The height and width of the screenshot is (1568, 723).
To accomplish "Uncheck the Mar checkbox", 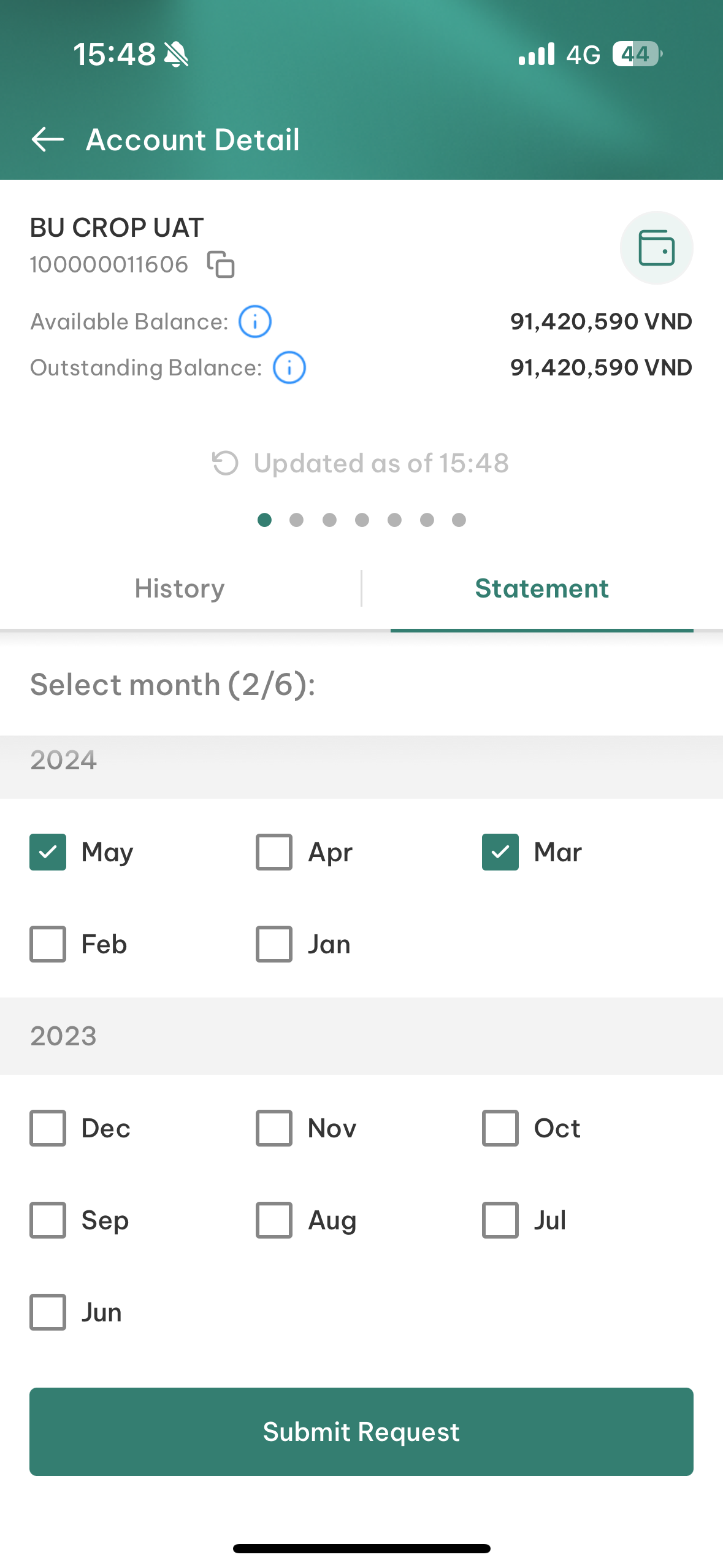I will pyautogui.click(x=500, y=852).
